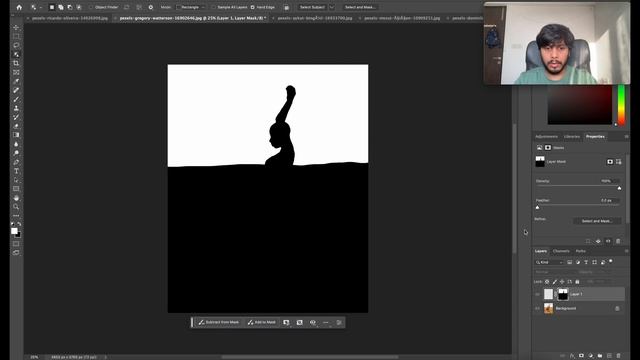Toggle layer filtering switch in Layers panel

pos(611,261)
